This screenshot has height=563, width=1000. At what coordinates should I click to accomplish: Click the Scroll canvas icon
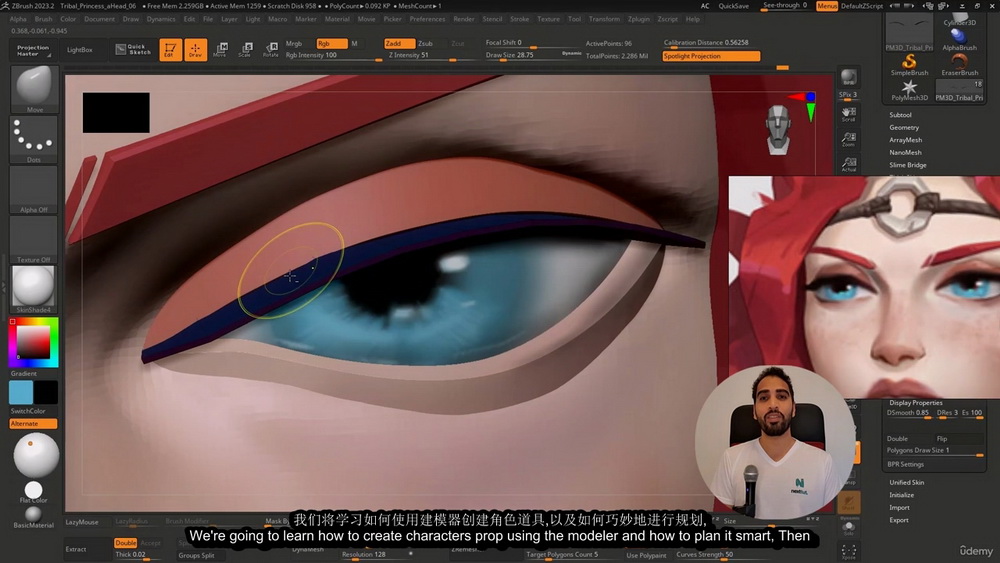848,114
